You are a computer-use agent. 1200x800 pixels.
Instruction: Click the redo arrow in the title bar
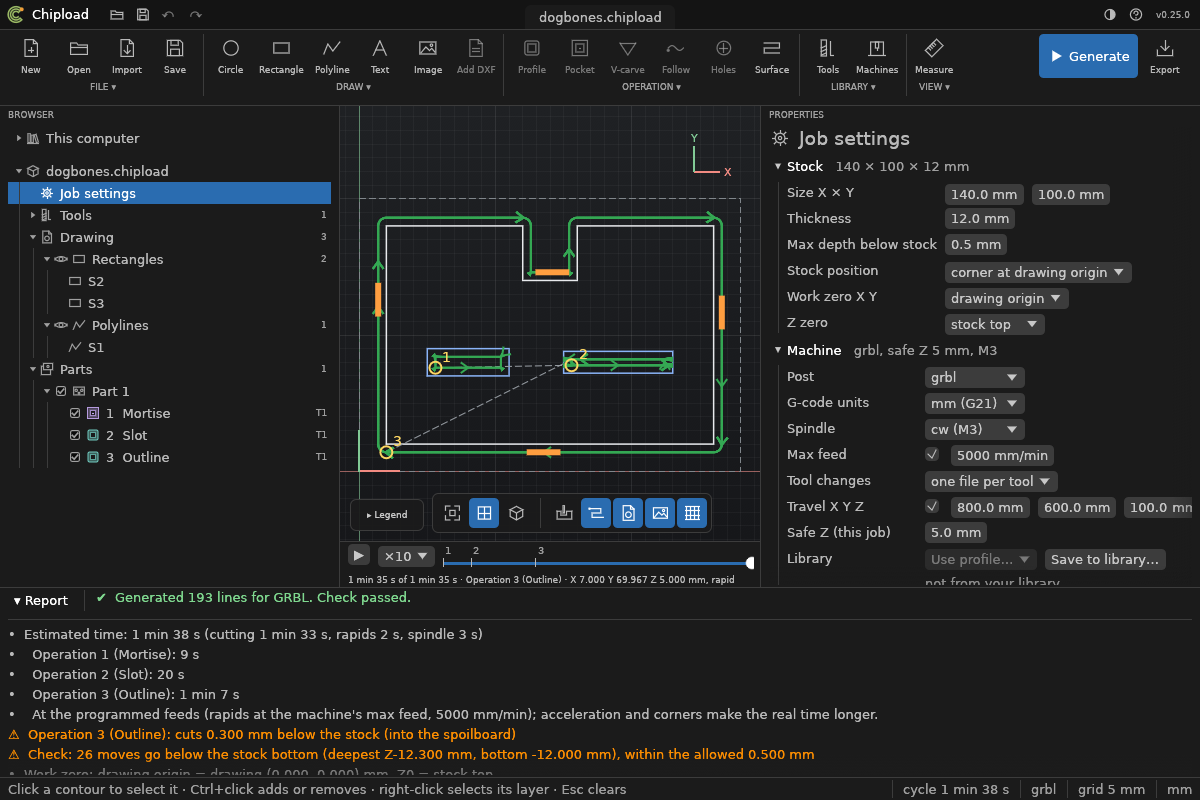pyautogui.click(x=195, y=15)
